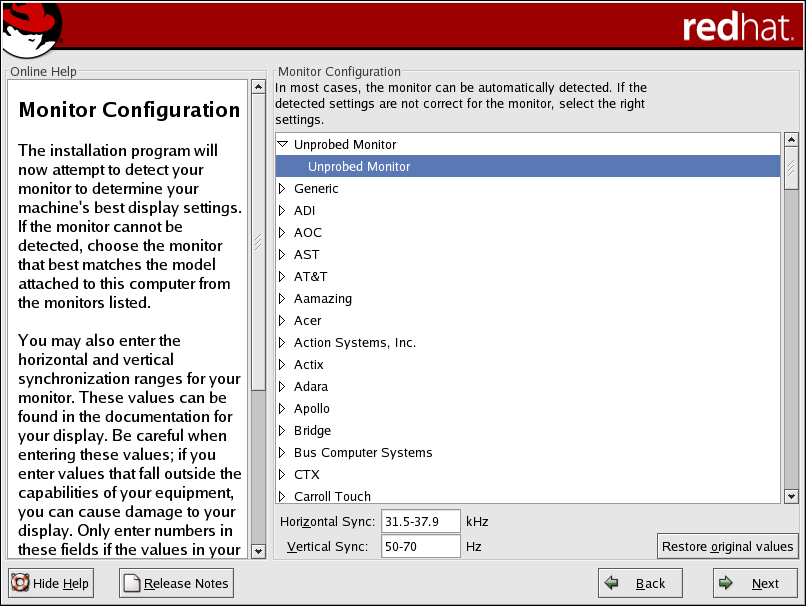Click in the Vertical Sync field
This screenshot has width=806, height=606.
pyautogui.click(x=420, y=547)
